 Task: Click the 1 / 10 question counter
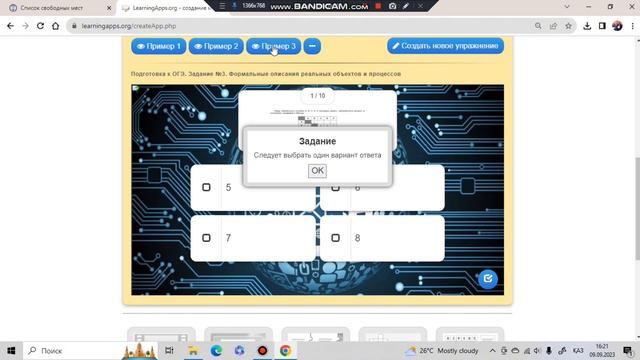pyautogui.click(x=318, y=96)
